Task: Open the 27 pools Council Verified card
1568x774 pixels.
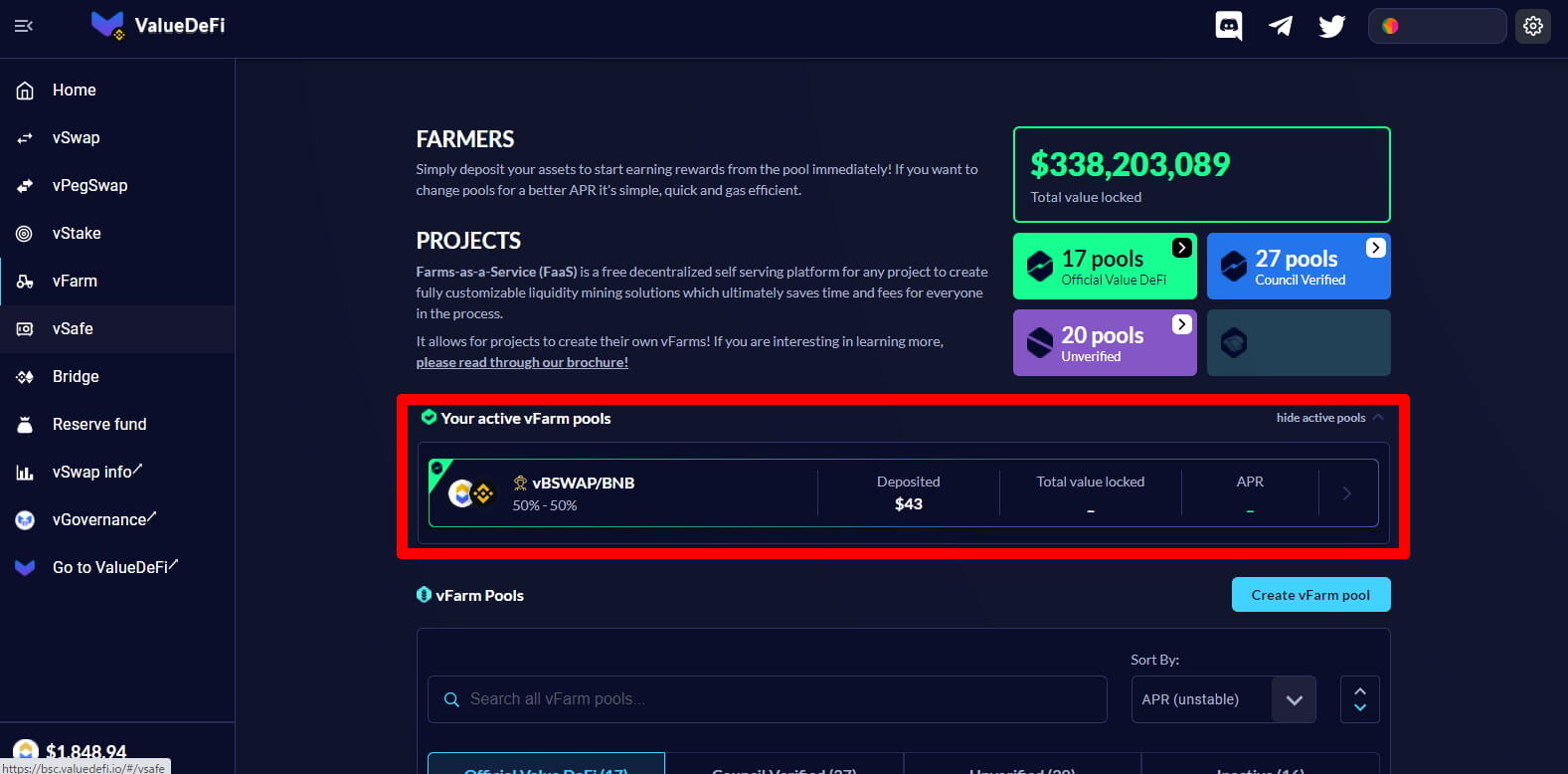Action: [x=1299, y=267]
